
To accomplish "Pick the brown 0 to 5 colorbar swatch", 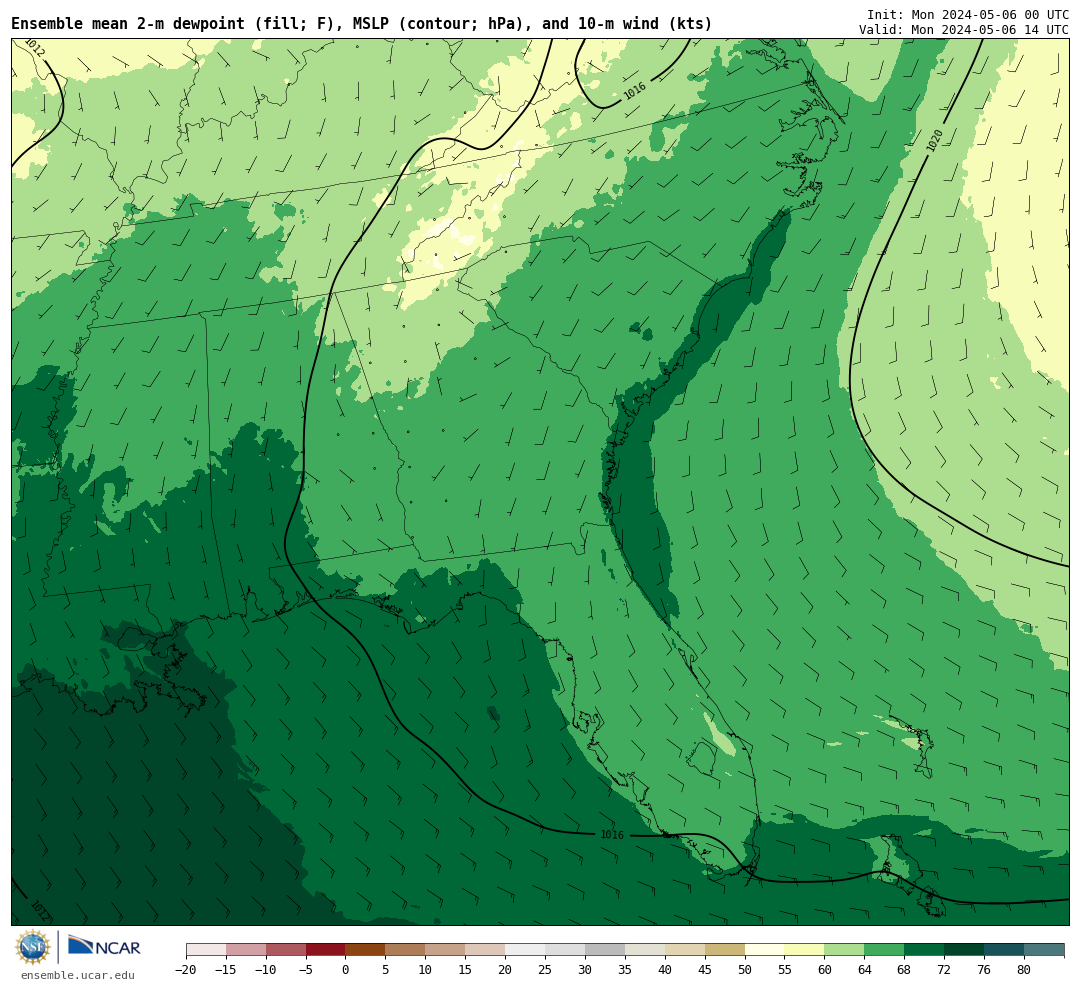I will (365, 950).
